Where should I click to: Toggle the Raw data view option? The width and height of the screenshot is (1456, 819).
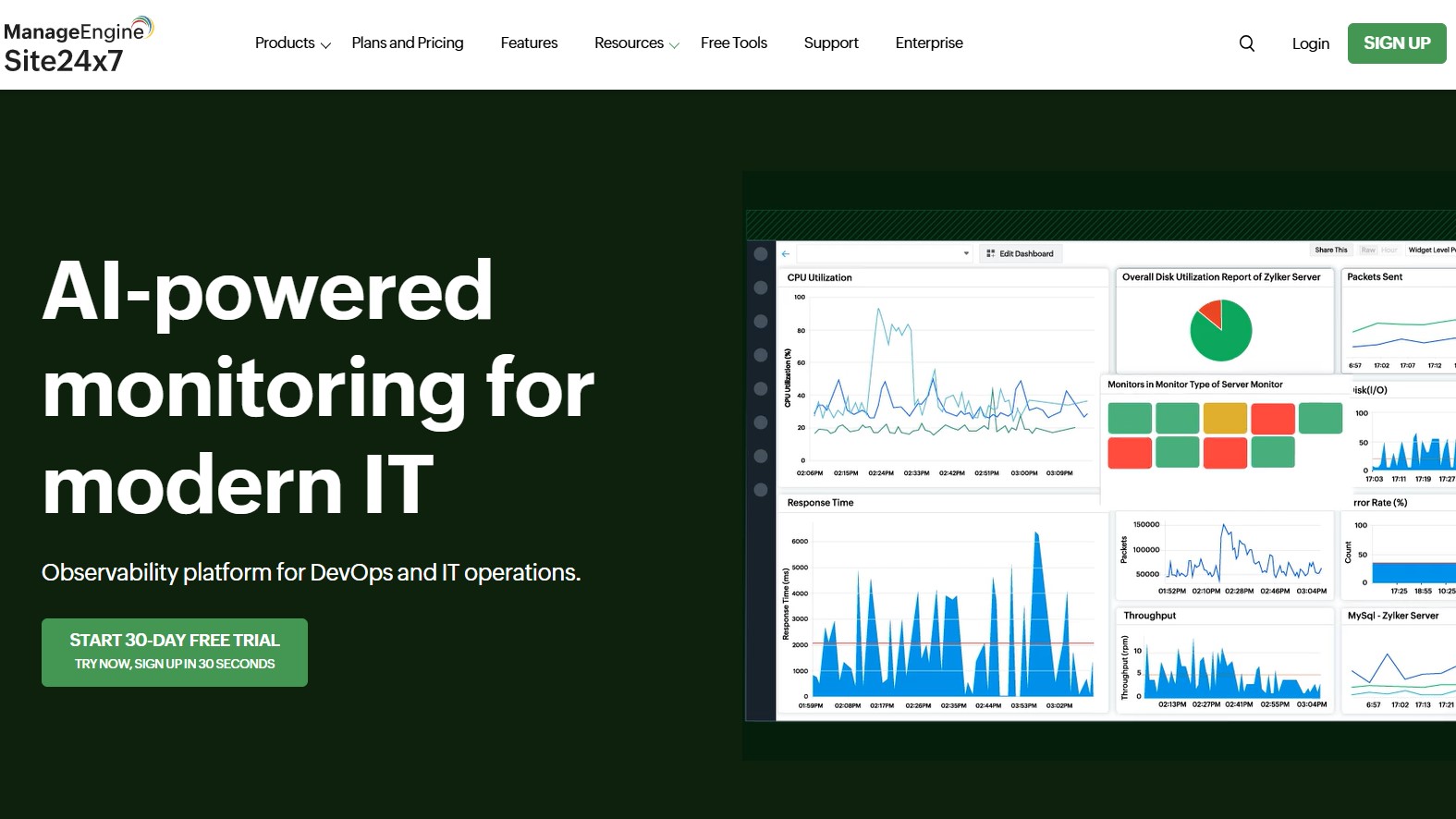[x=1368, y=251]
